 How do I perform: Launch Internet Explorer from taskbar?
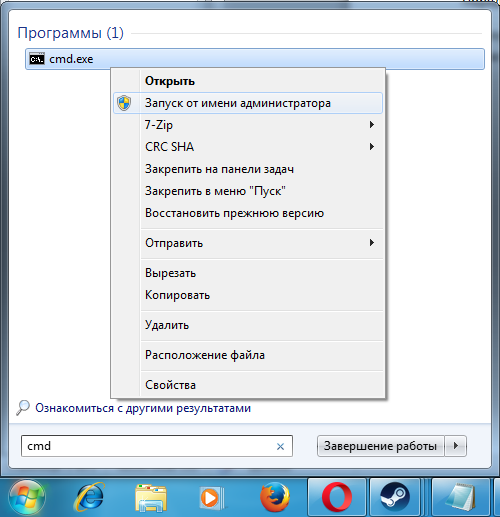[x=89, y=497]
